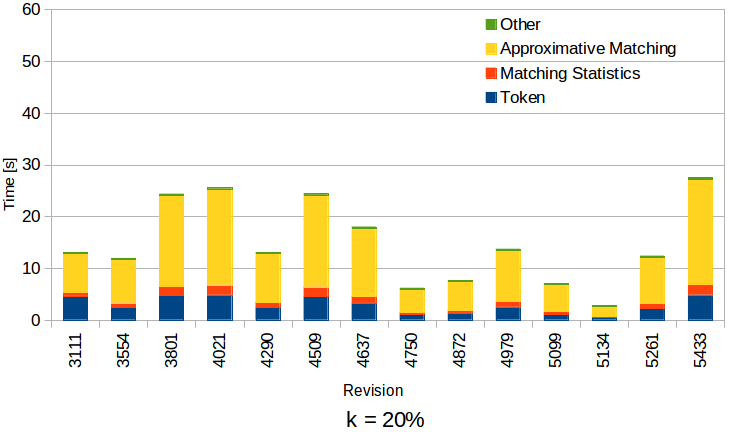Click the 60 value on the y-axis
The width and height of the screenshot is (729, 432).
coord(29,10)
